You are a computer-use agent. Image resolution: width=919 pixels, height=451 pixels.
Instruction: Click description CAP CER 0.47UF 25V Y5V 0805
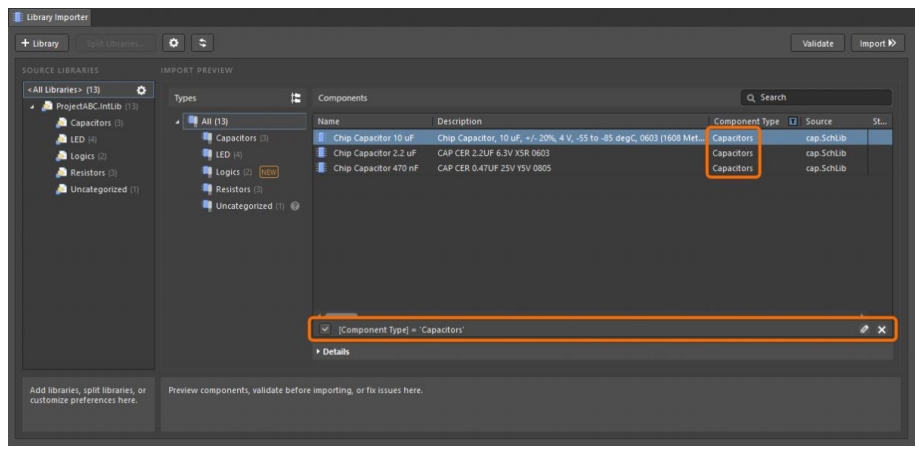(494, 168)
